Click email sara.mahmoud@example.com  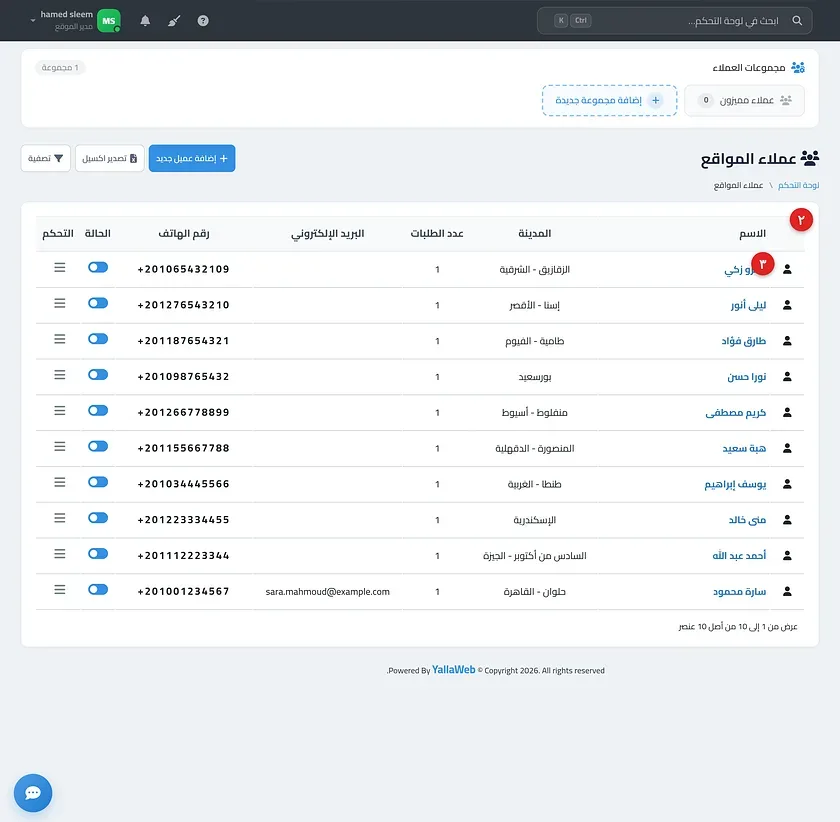point(327,592)
